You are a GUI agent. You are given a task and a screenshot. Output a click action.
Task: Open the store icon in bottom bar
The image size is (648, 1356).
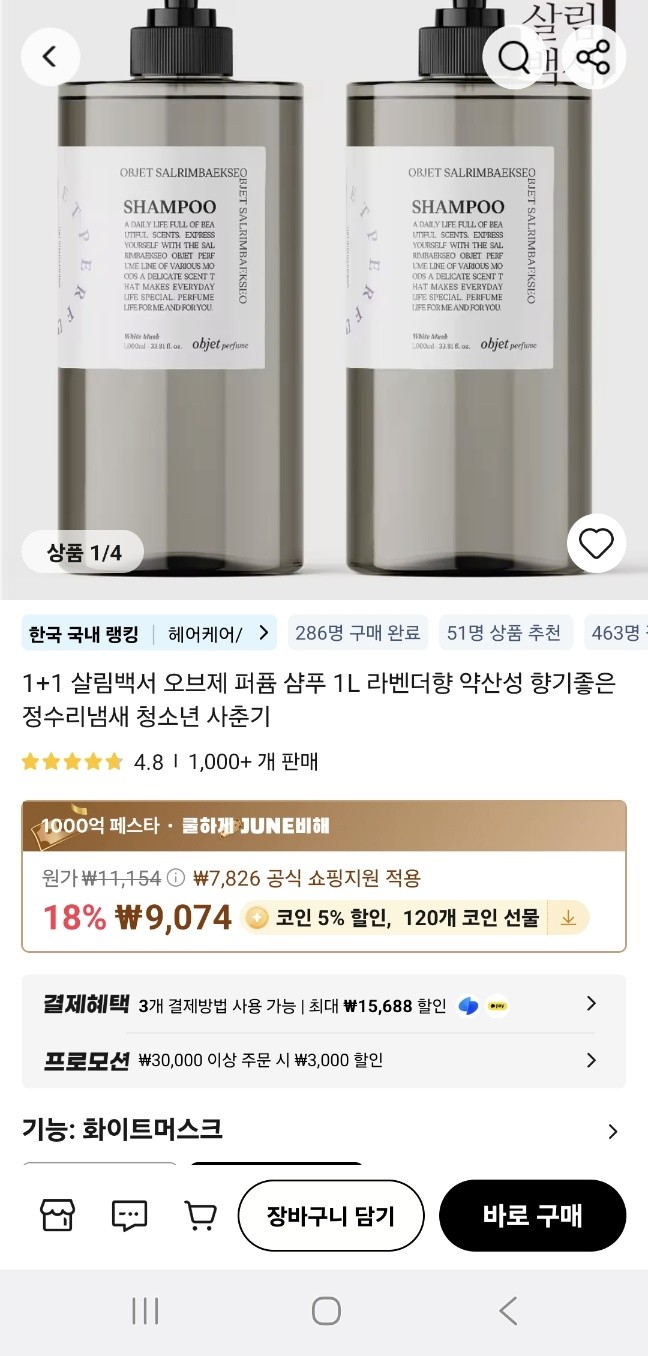tap(57, 1215)
